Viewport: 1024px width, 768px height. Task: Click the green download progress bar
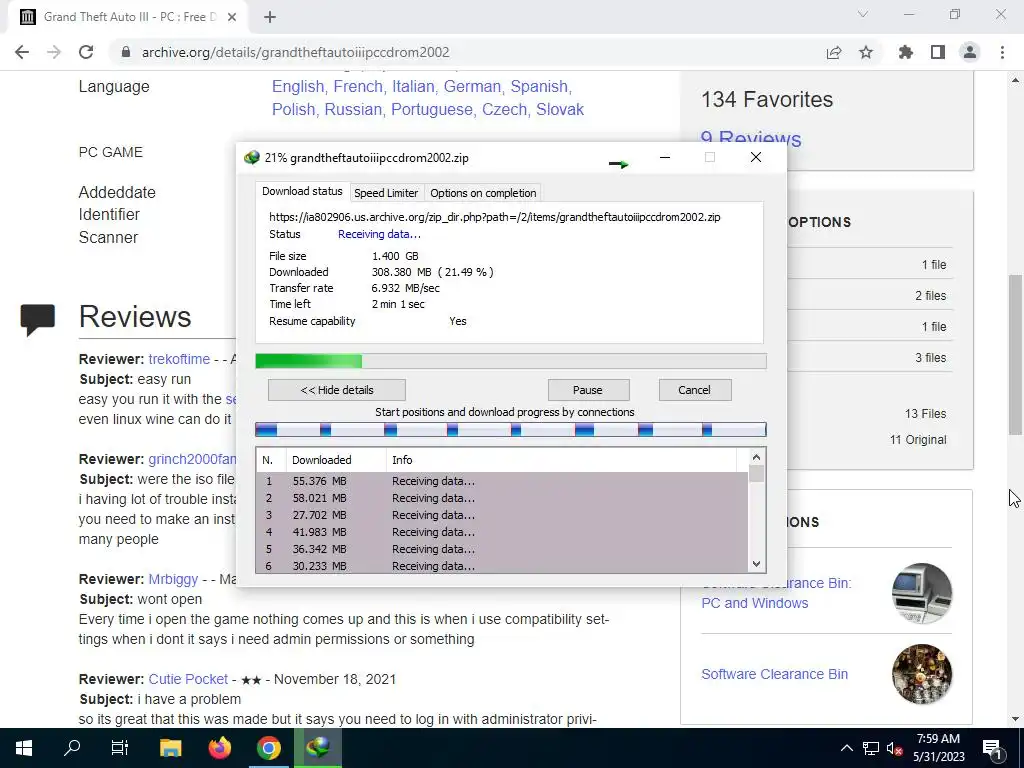tap(511, 361)
